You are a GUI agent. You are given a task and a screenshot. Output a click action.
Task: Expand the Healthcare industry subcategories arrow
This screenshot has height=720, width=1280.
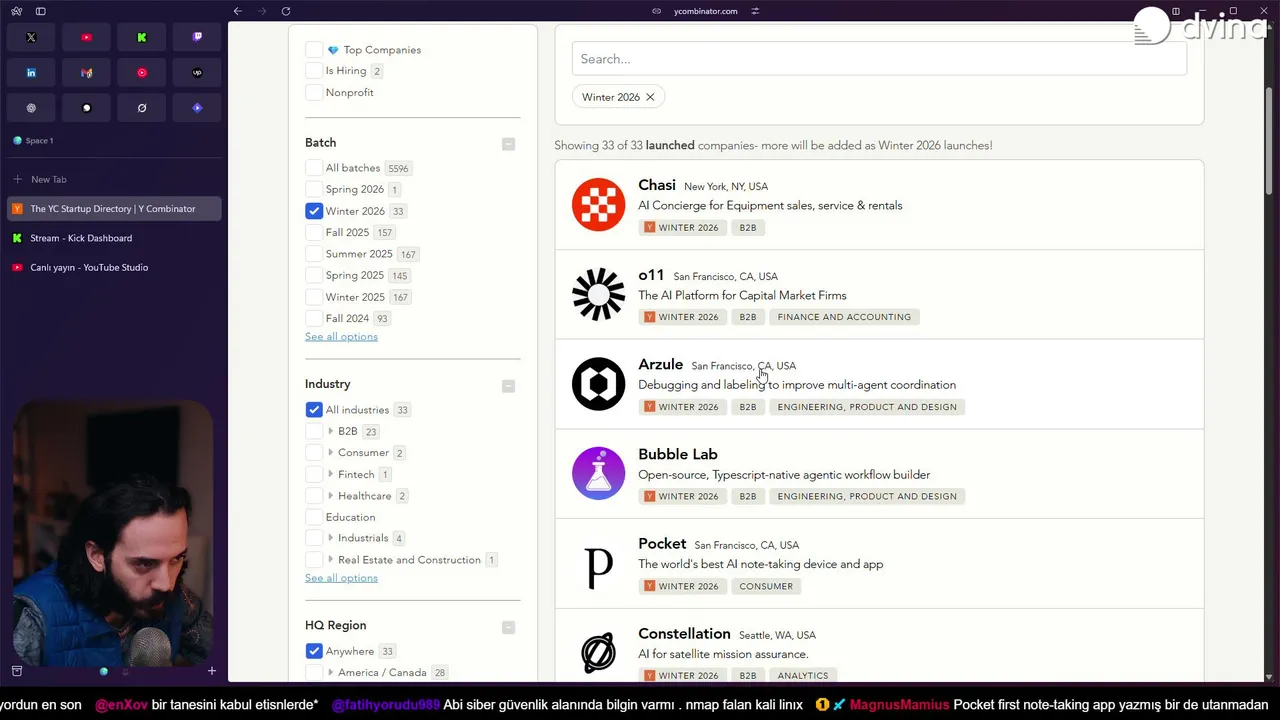[330, 496]
